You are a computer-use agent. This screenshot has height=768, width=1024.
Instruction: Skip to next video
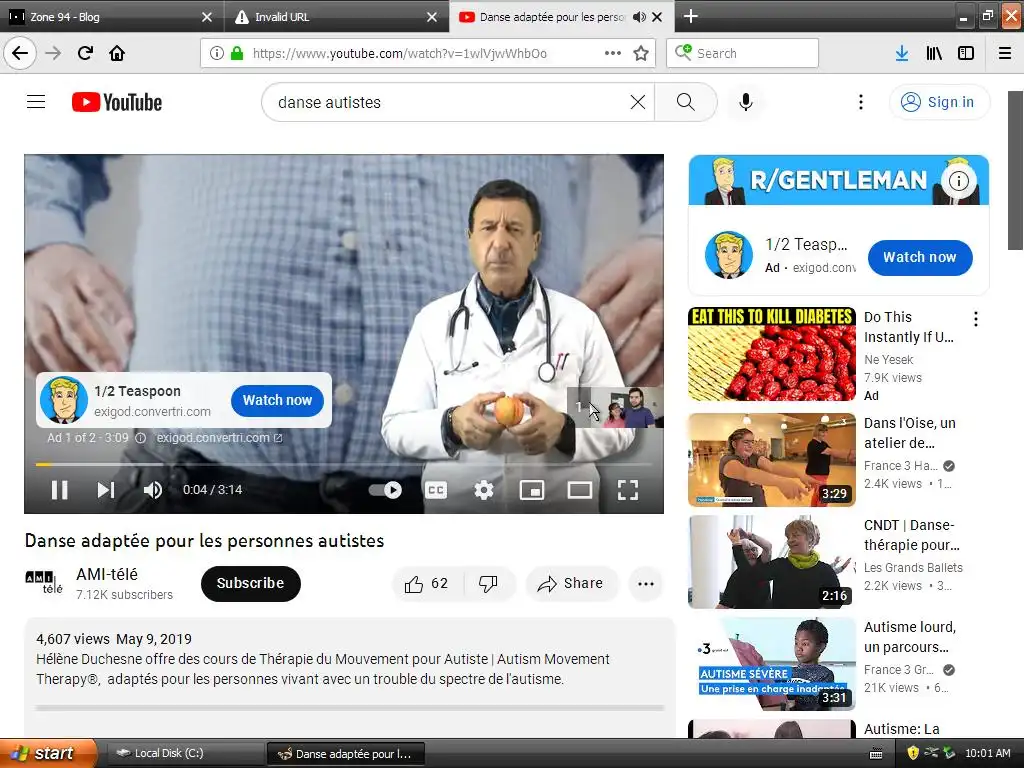tap(106, 490)
